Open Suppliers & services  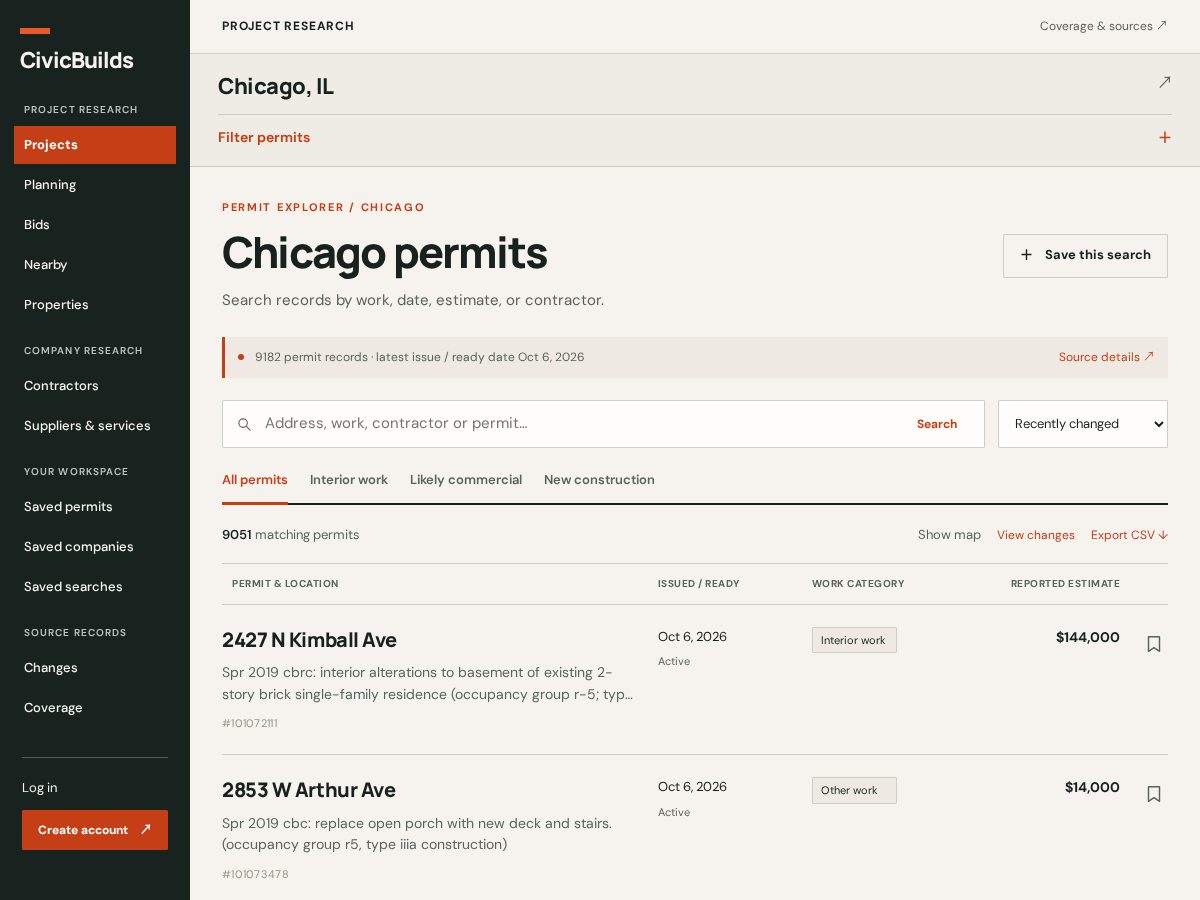(x=95, y=426)
